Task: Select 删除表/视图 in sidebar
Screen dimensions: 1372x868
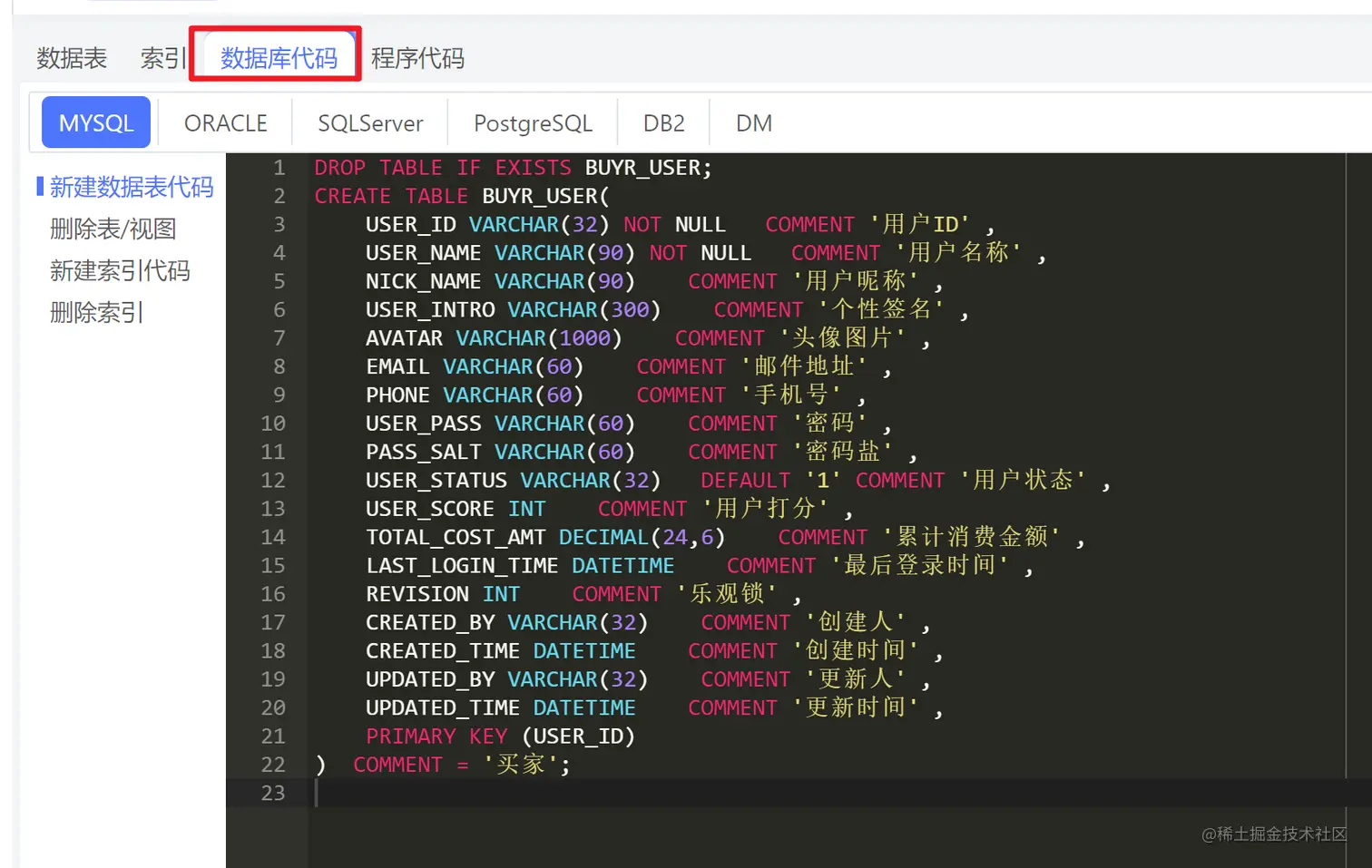Action: click(113, 229)
